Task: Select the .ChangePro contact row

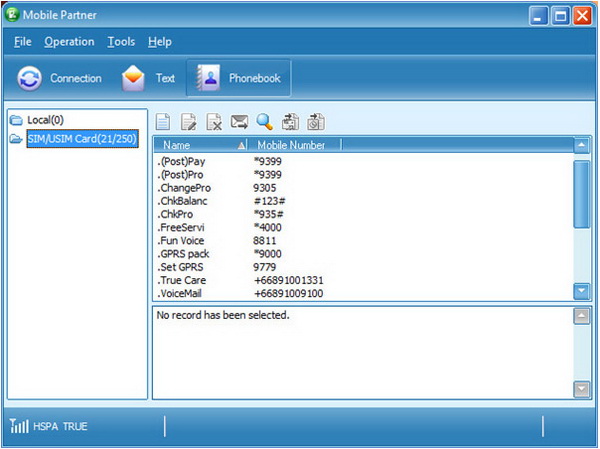Action: [364, 188]
